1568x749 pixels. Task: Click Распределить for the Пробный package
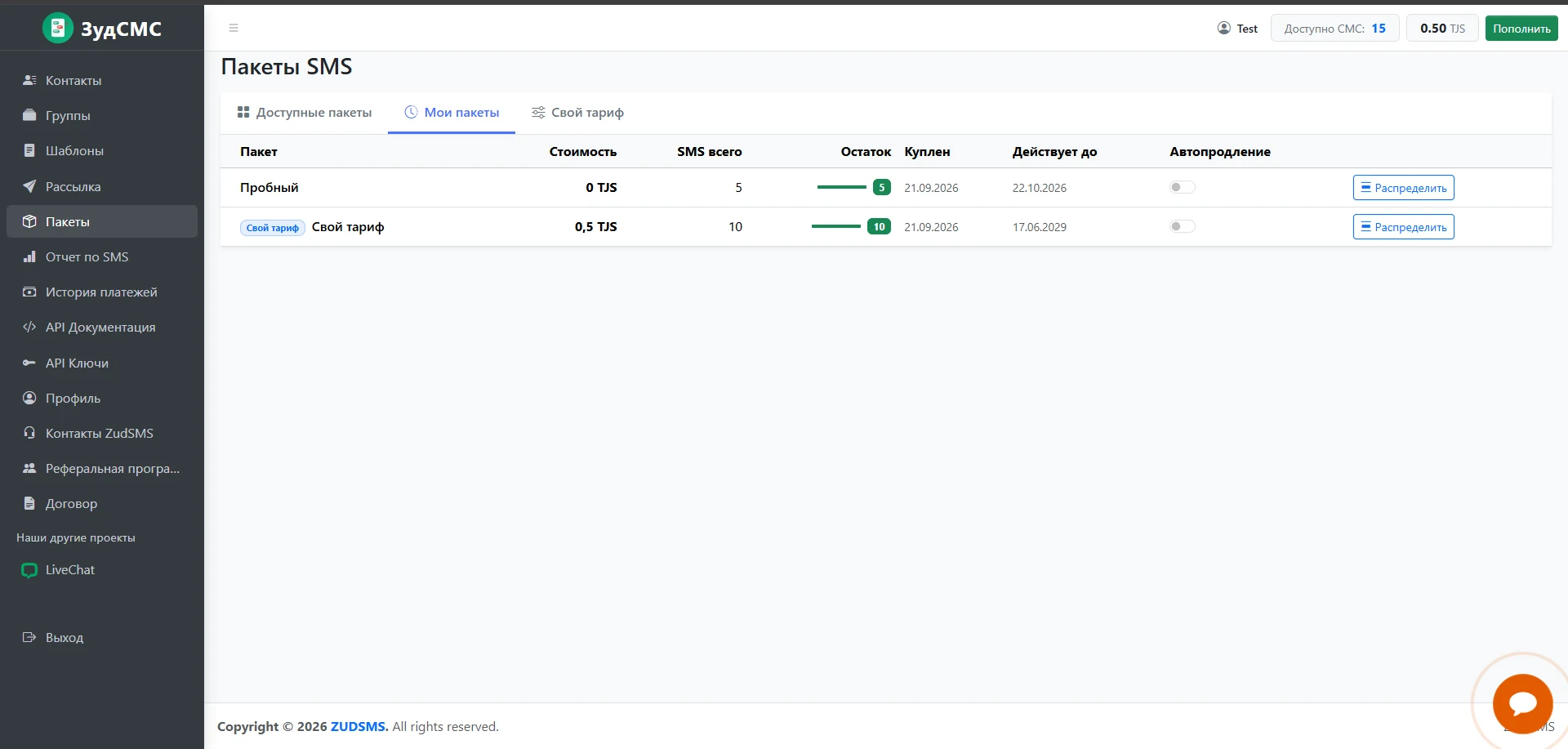coord(1403,188)
